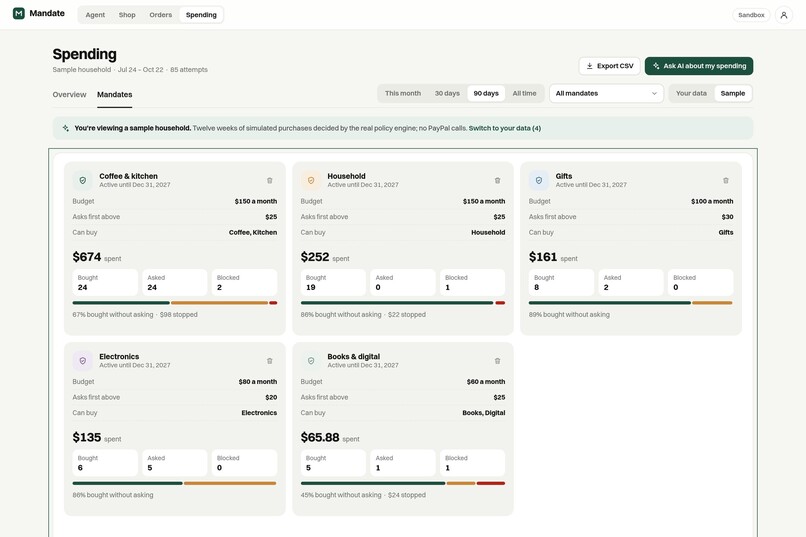Image resolution: width=806 pixels, height=537 pixels.
Task: Click the Coffee & kitchen shield icon
Action: (83, 180)
